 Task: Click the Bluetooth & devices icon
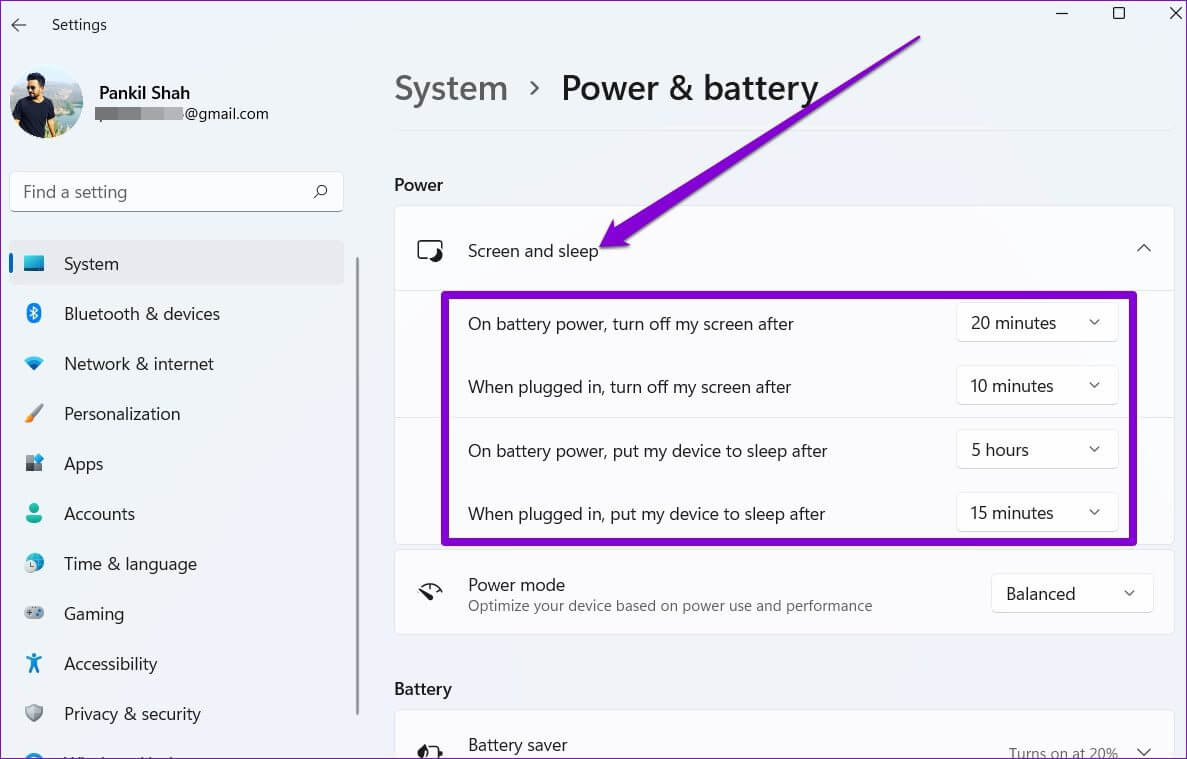[x=34, y=314]
